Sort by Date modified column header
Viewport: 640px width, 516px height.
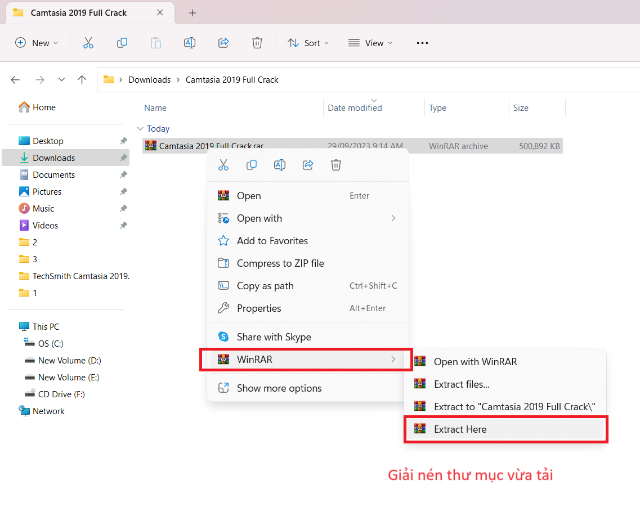(x=355, y=108)
